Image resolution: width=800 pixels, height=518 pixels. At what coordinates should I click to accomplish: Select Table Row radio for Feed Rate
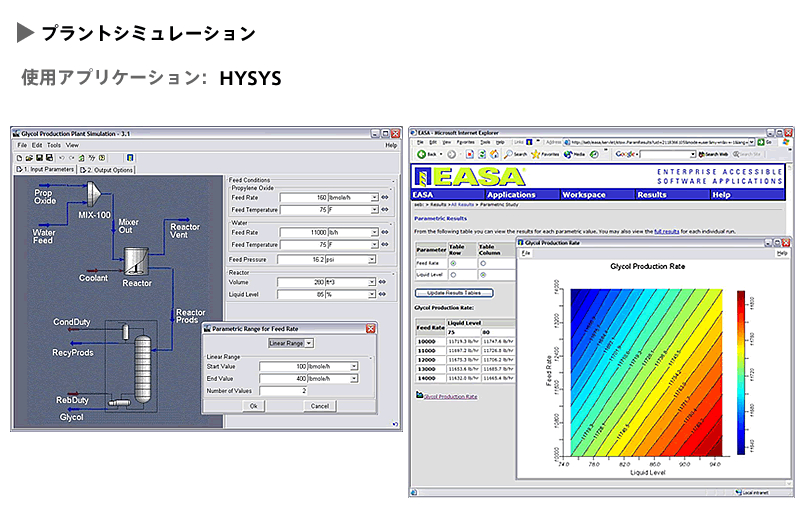[453, 263]
